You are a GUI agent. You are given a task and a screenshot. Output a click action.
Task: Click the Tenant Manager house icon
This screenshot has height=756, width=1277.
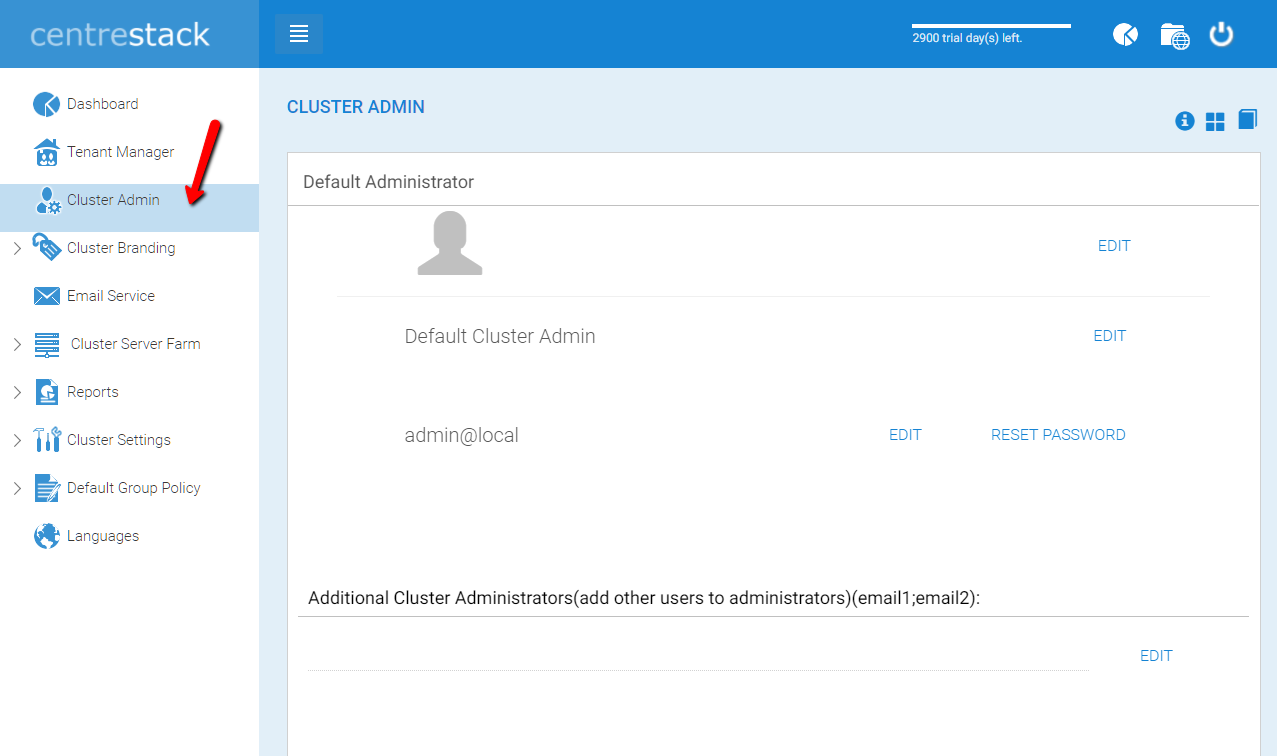tap(47, 152)
